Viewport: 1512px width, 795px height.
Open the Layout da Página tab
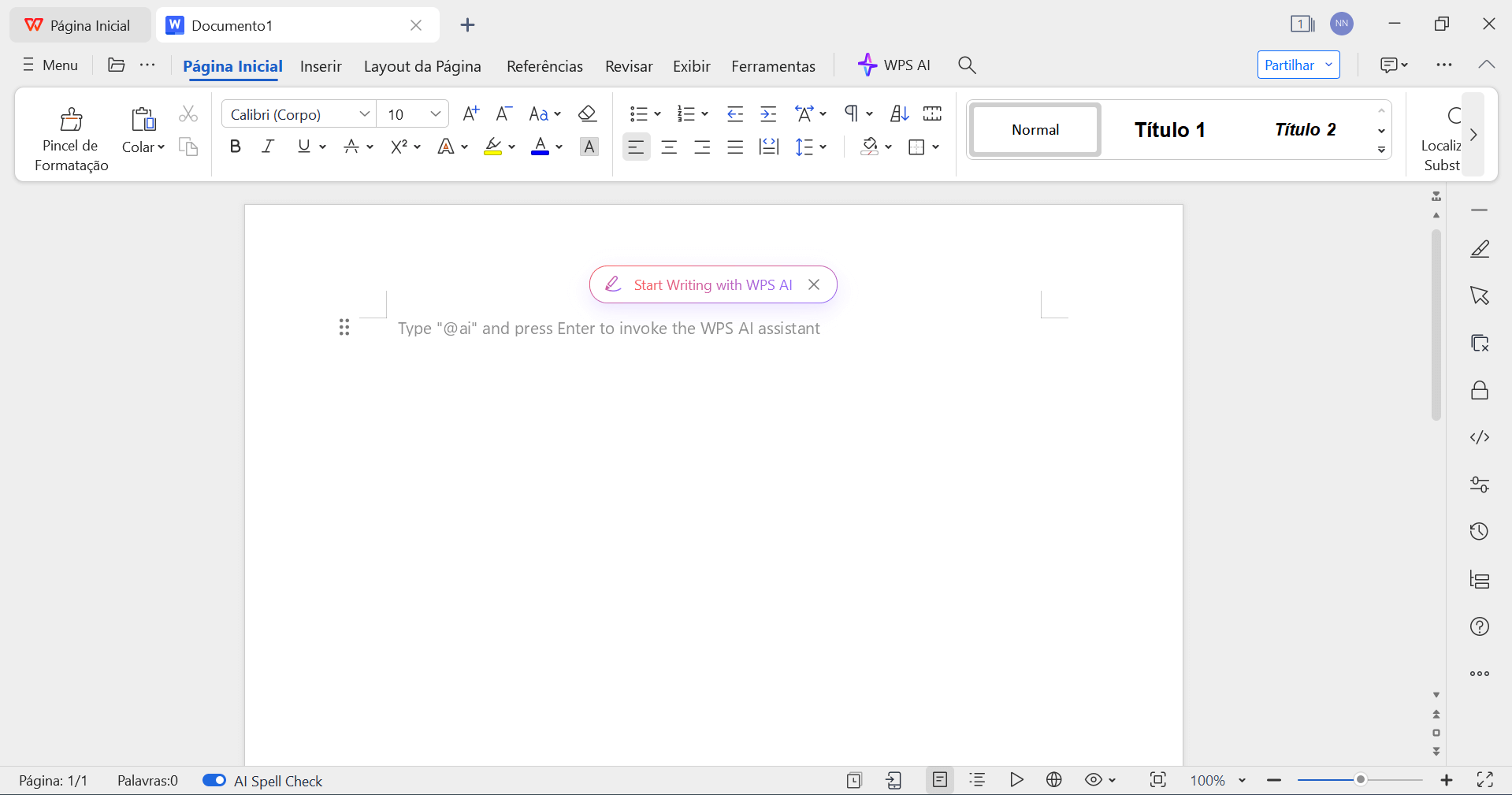(x=422, y=66)
